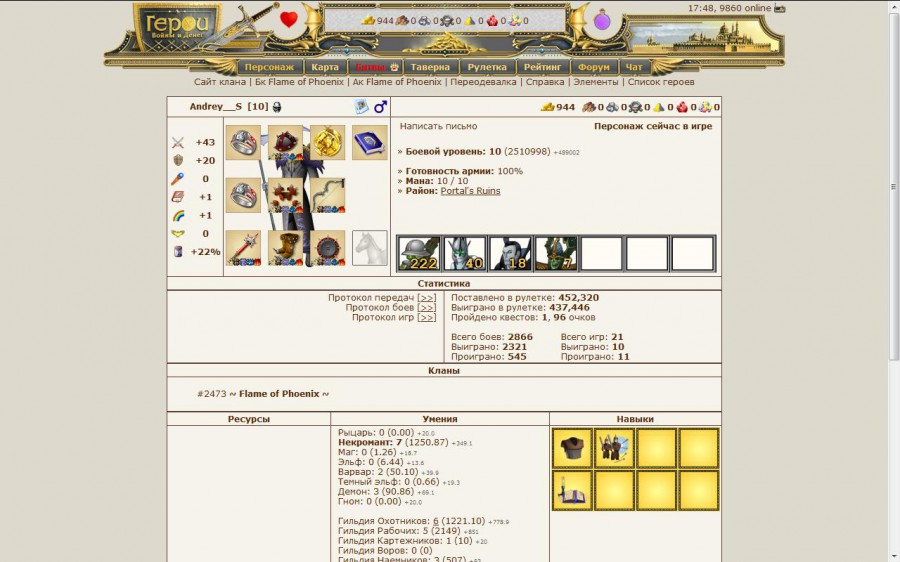The width and height of the screenshot is (900, 562).
Task: Follow the Ак Flame of Phoenix link
Action: (x=397, y=82)
